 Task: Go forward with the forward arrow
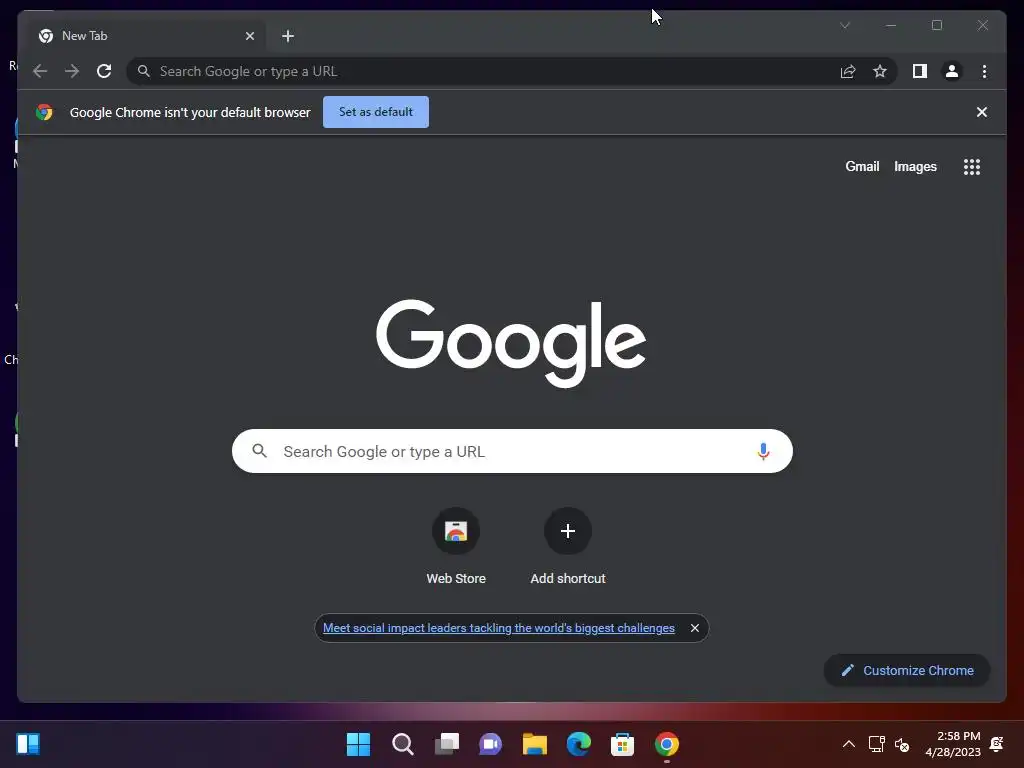[x=72, y=71]
